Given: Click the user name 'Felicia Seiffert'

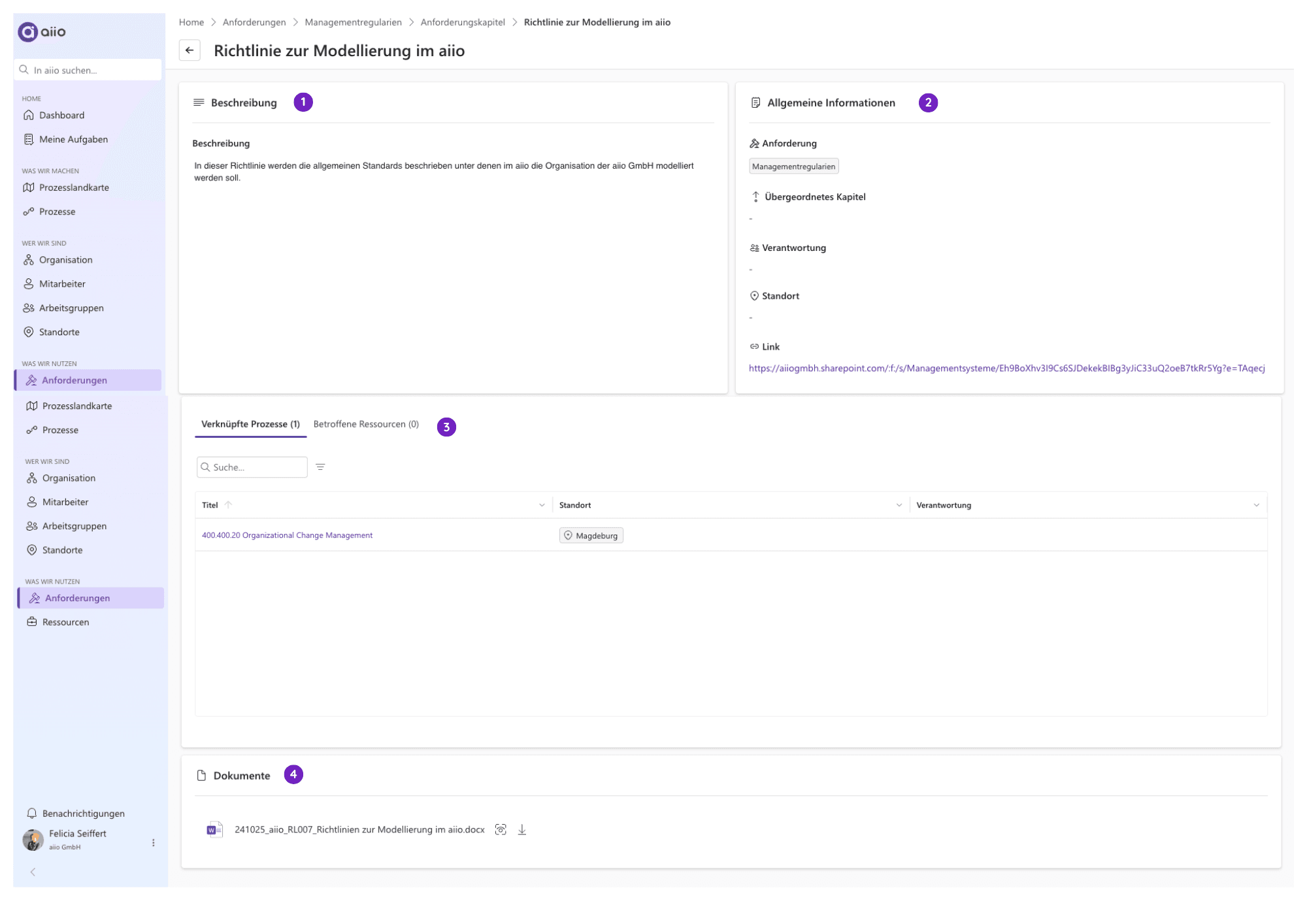Looking at the screenshot, I should coord(78,834).
